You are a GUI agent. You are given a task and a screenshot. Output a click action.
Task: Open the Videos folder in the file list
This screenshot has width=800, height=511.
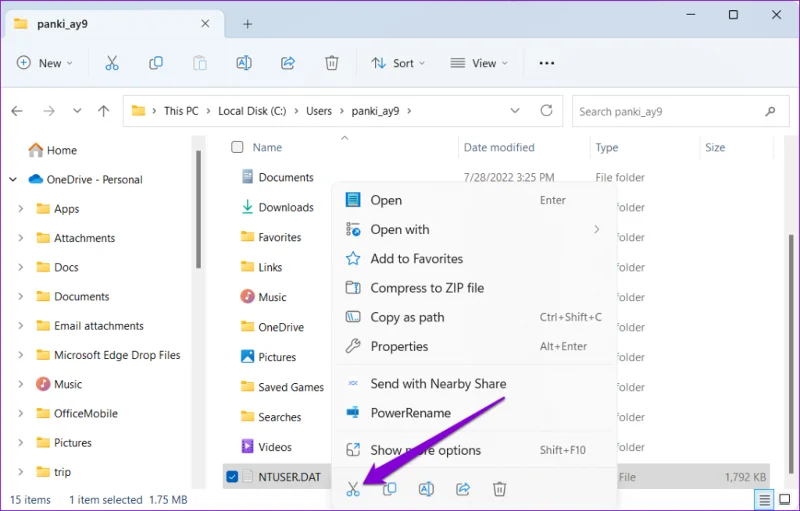(266, 447)
